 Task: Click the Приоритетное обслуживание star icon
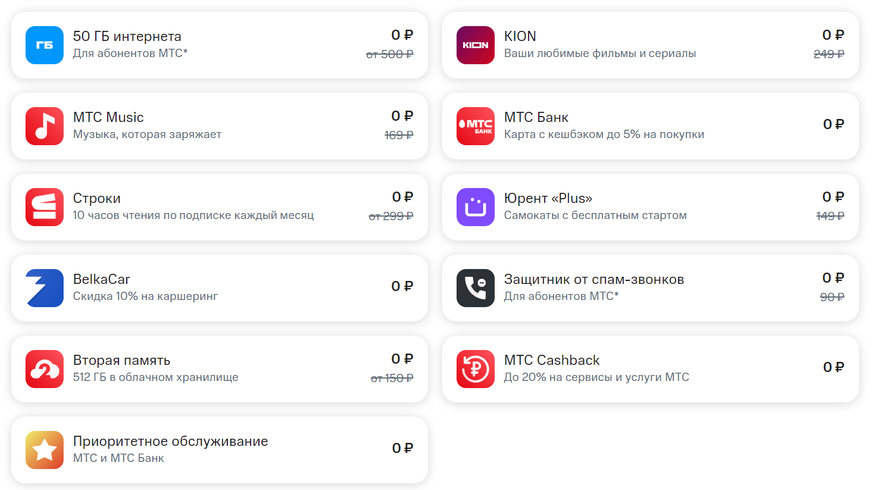pyautogui.click(x=44, y=450)
